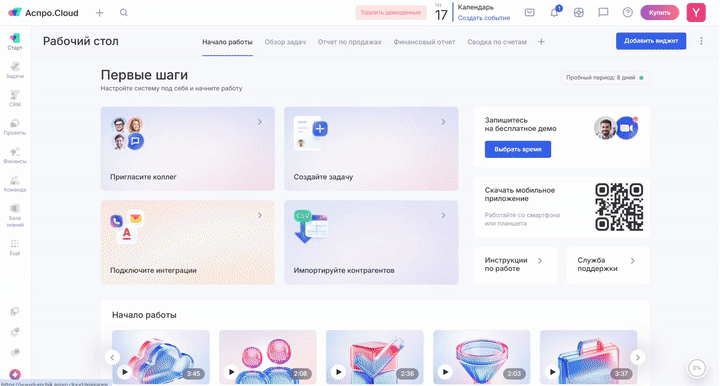This screenshot has height=386, width=720.
Task: Click the round pink icon at sidebar bottom
Action: pos(15,374)
